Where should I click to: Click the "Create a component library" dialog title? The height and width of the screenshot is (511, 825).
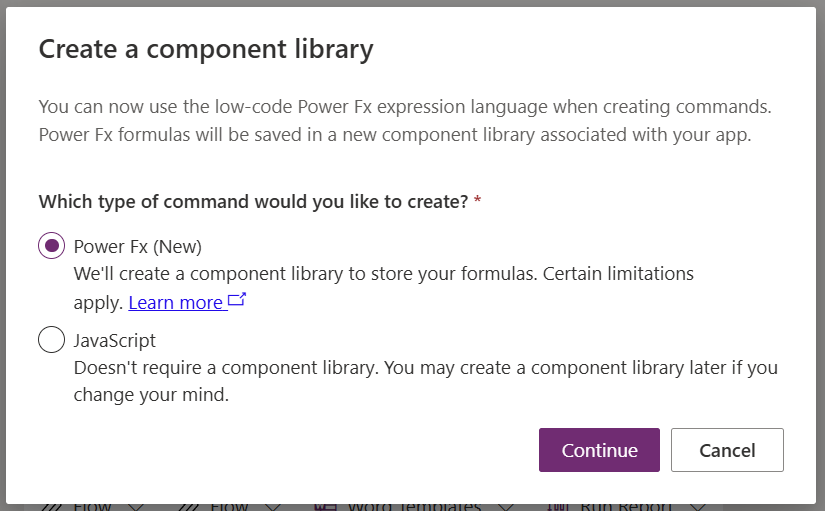click(206, 49)
